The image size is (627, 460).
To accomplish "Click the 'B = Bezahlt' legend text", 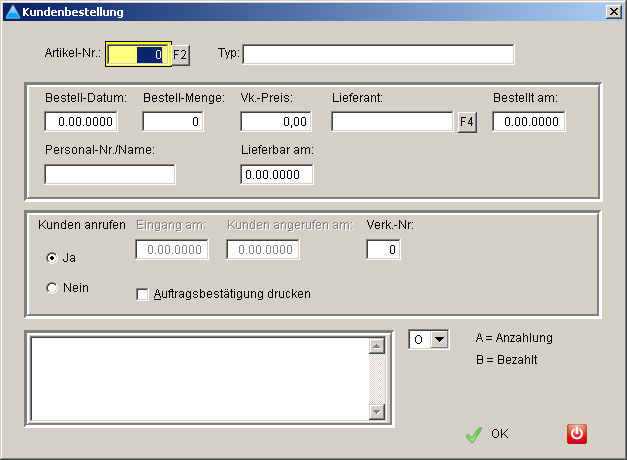I will point(507,360).
